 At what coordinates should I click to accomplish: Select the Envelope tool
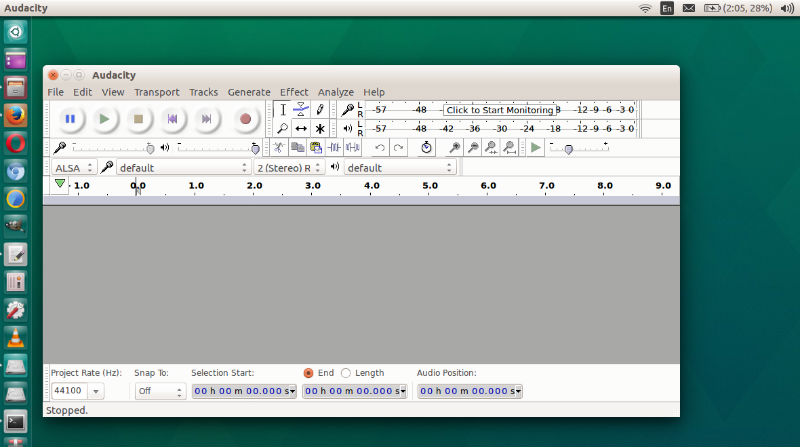pos(301,110)
